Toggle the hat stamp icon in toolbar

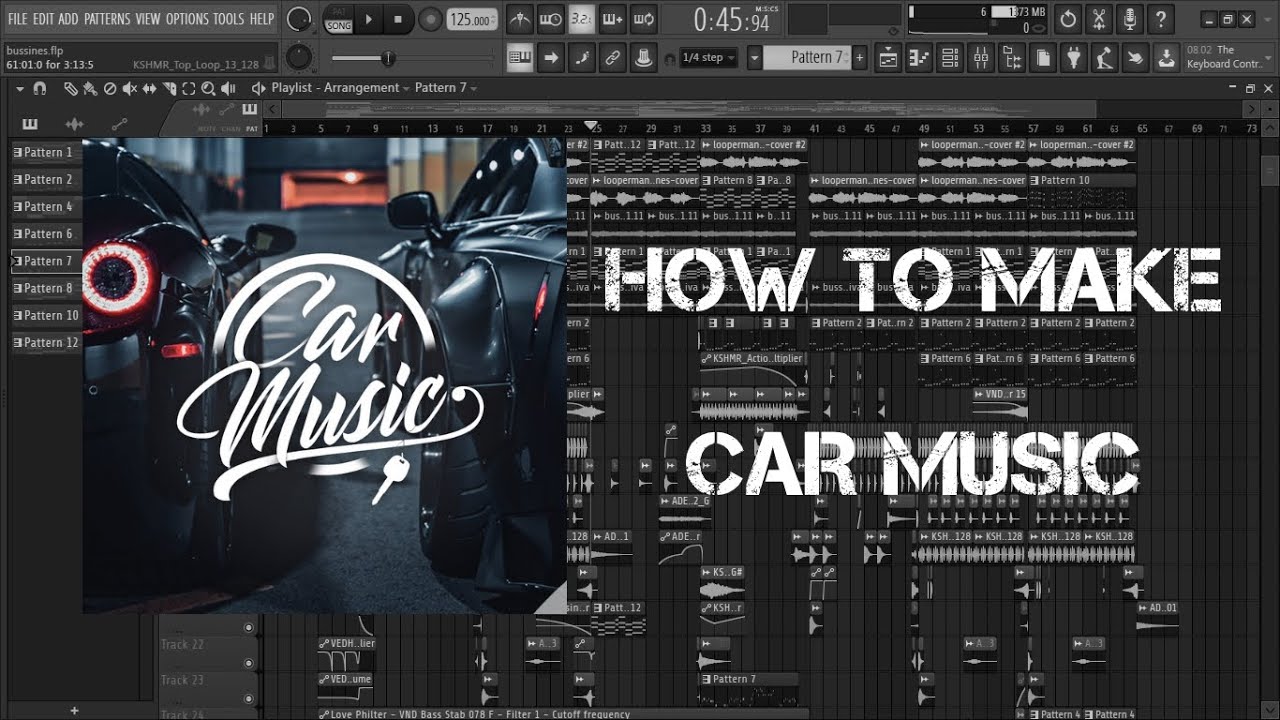tap(644, 58)
